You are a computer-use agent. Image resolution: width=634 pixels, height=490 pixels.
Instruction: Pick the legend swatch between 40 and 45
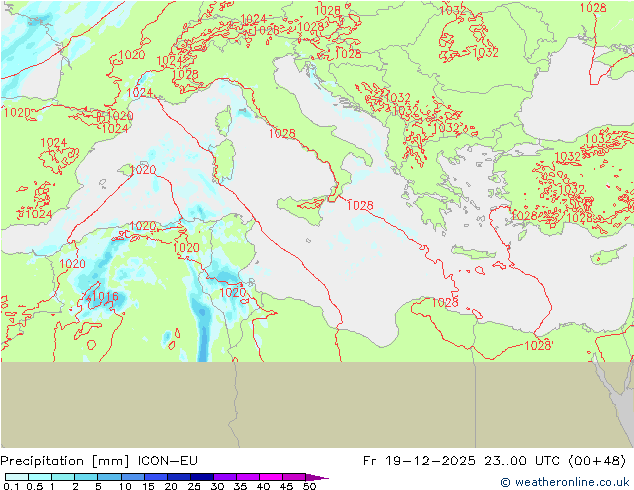pos(271,477)
